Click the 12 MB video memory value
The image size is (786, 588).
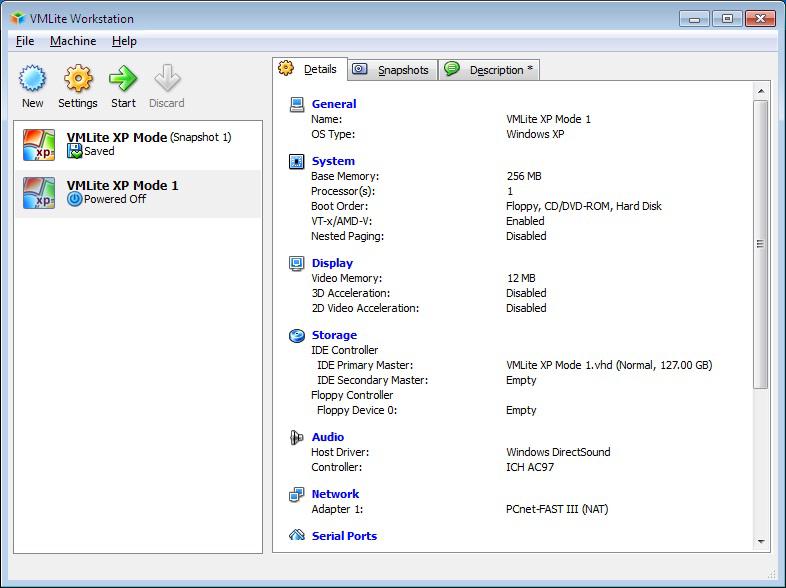tap(521, 278)
